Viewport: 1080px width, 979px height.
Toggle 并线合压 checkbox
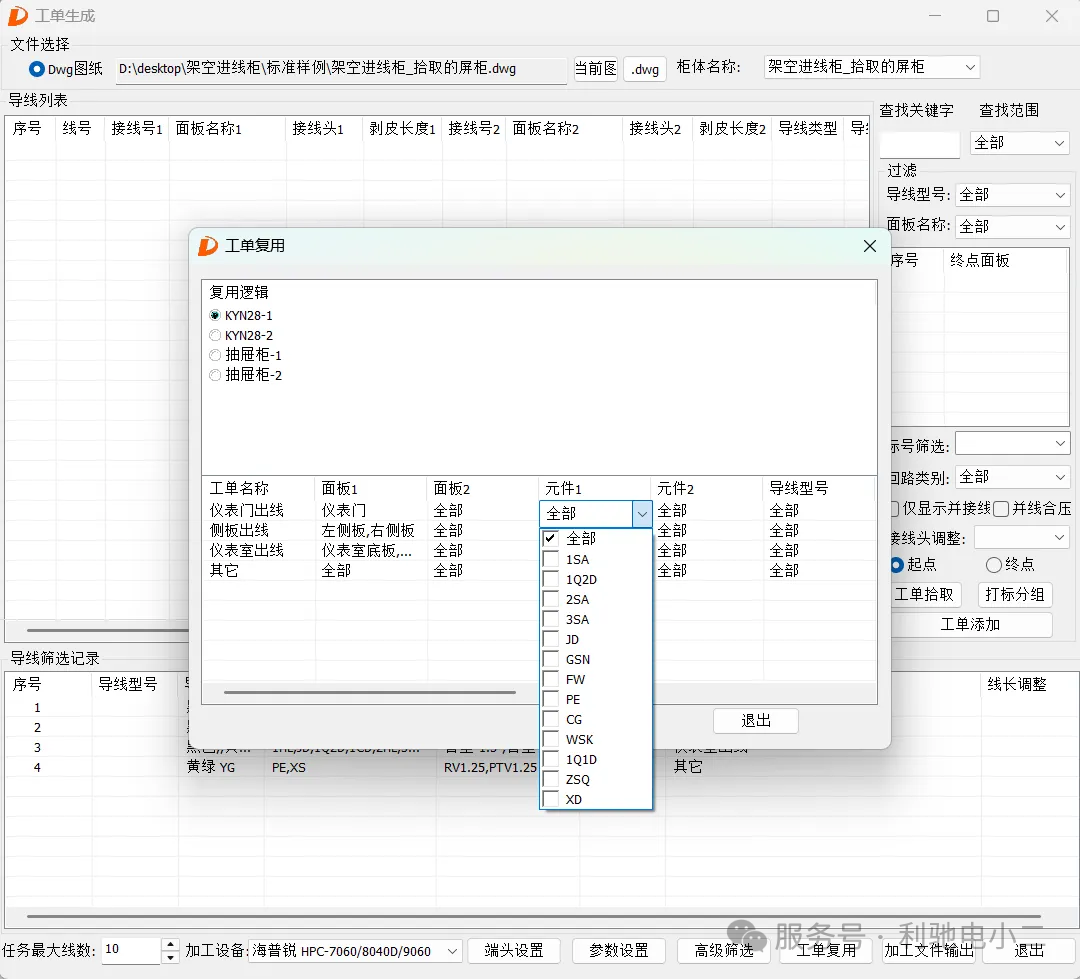pos(1001,508)
